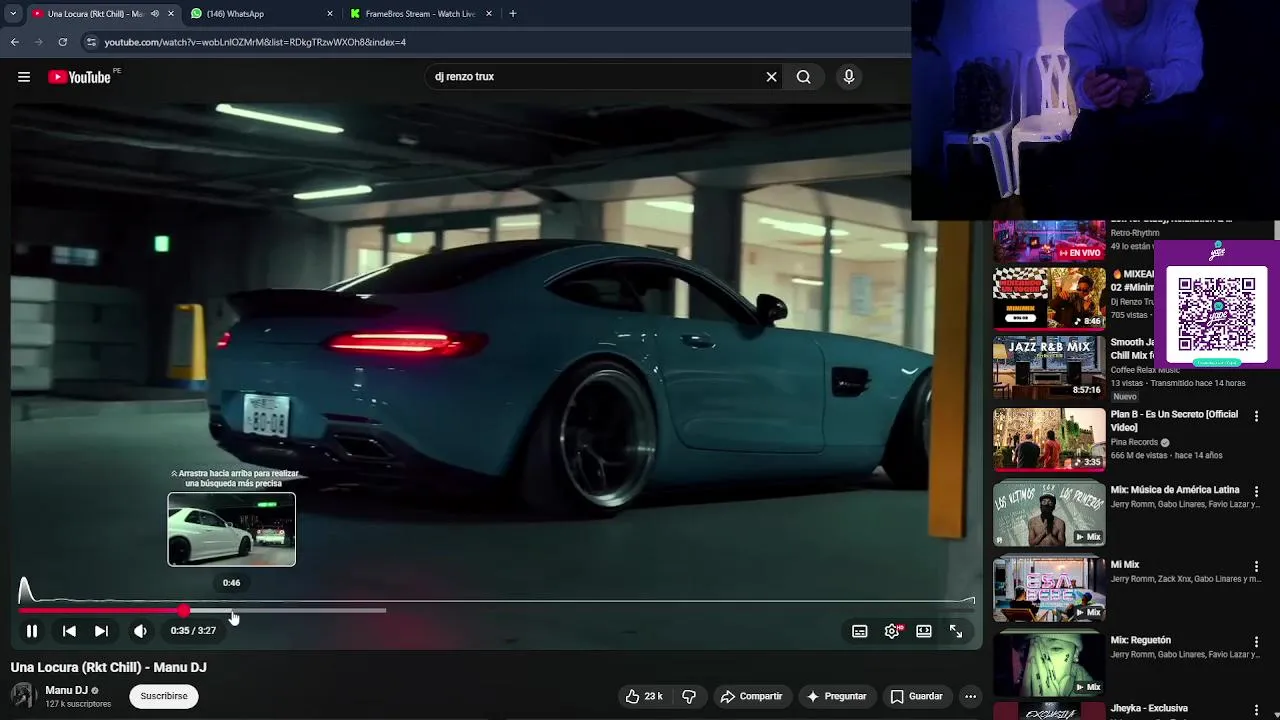Screen dimensions: 1280x720
Task: Enter full screen mode
Action: coord(956,631)
